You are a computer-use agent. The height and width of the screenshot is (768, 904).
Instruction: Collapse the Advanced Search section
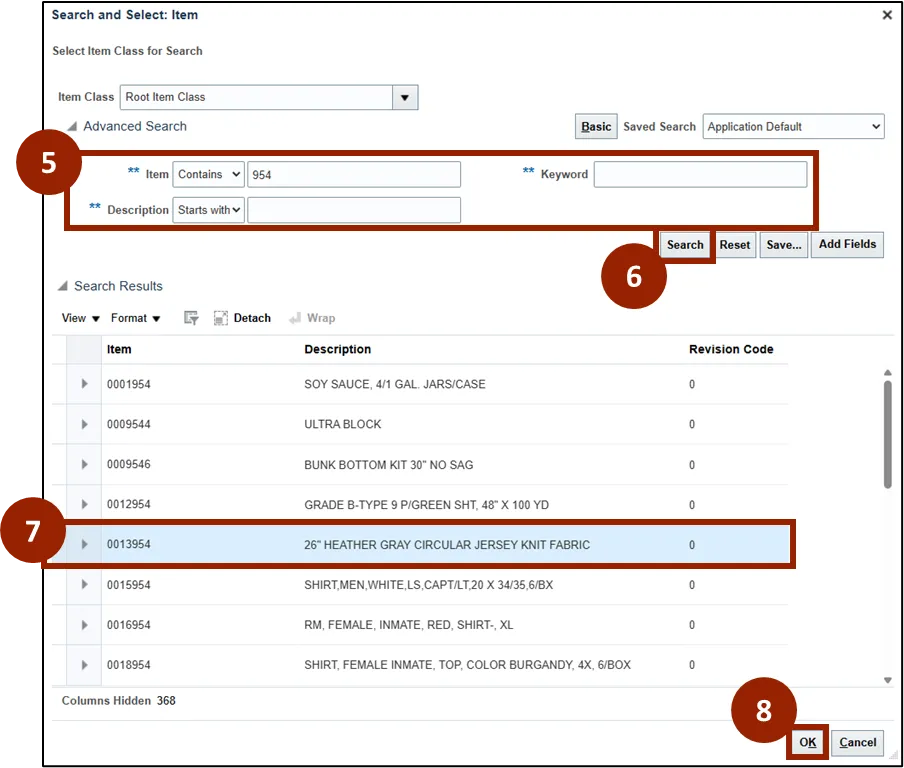pos(71,127)
